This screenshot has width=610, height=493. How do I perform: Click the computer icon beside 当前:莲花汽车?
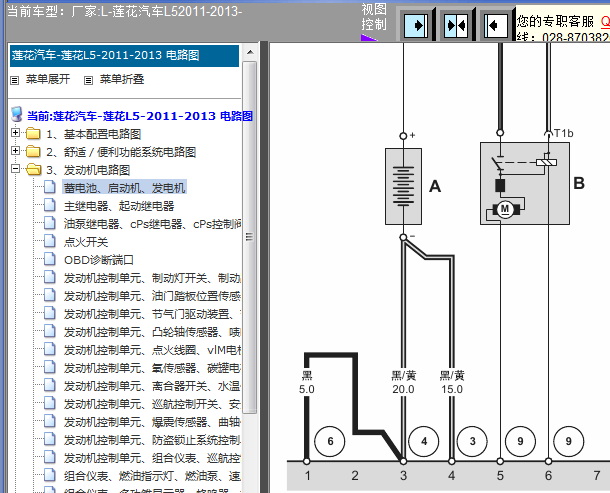[17, 114]
